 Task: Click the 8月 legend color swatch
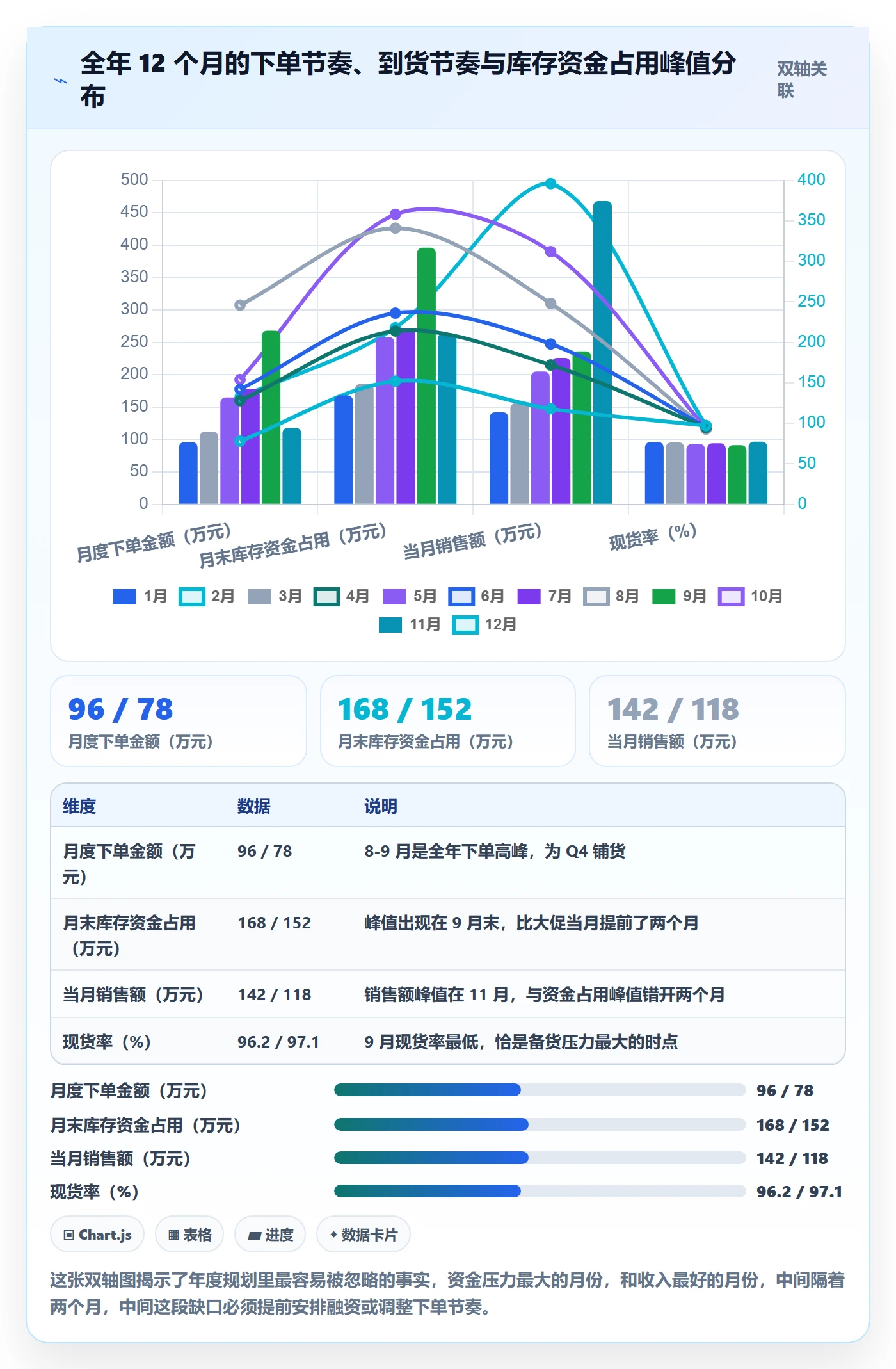pos(596,597)
